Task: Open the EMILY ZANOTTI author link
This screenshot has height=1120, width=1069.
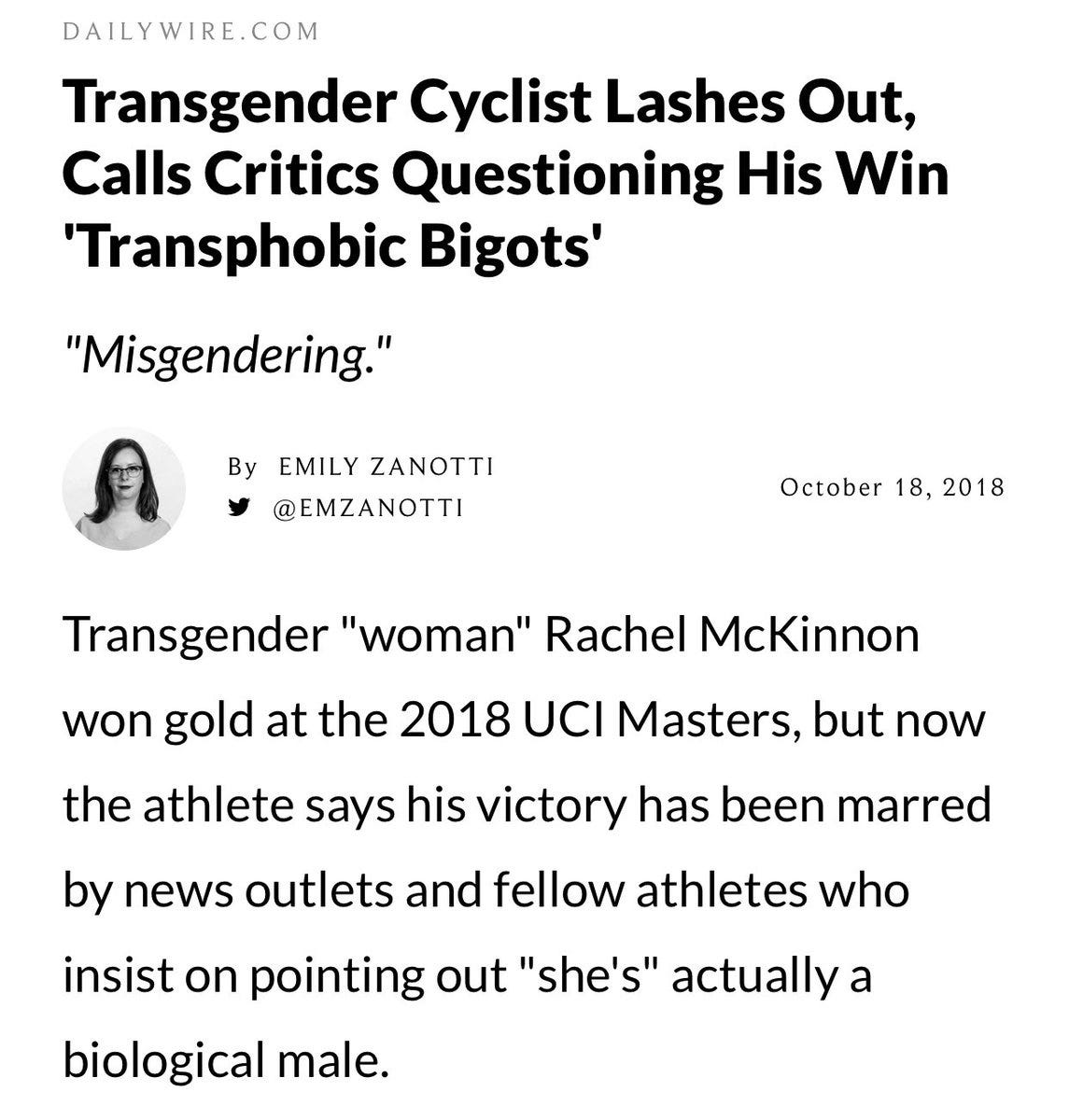Action: point(387,467)
